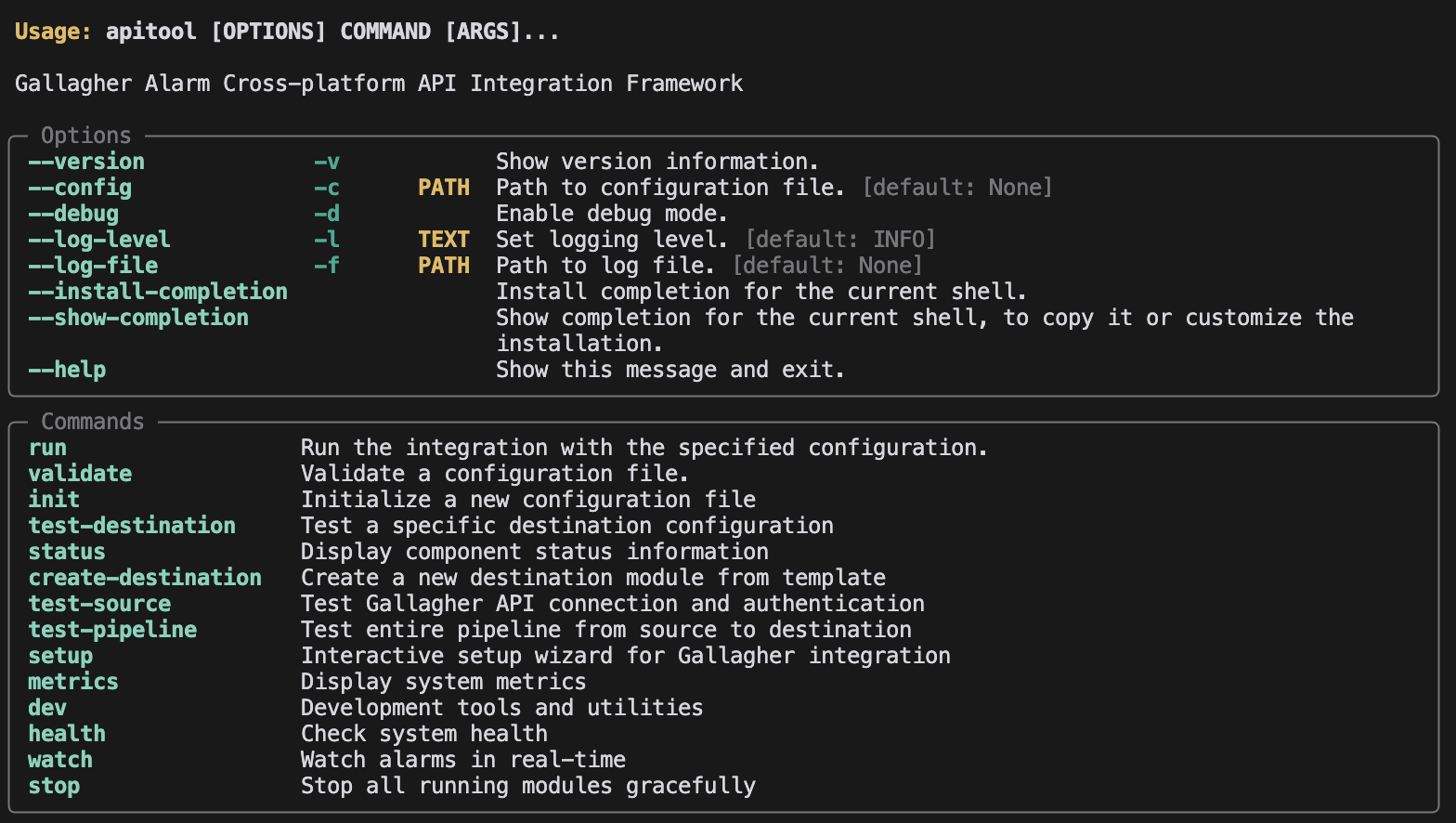
Task: Click the 'metrics' command entry
Action: point(73,682)
